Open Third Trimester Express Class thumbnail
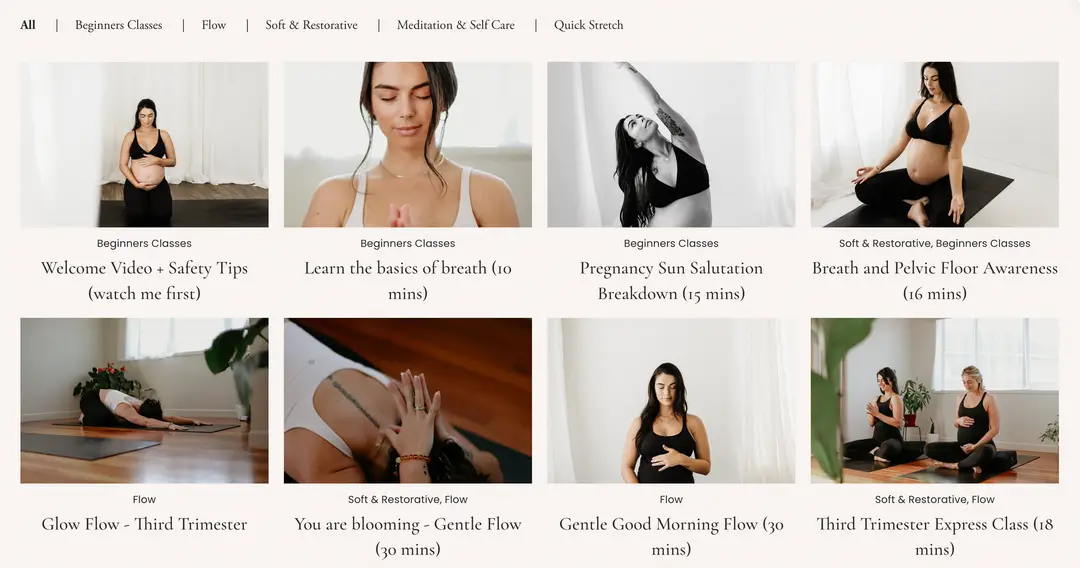1080x568 pixels. [x=935, y=401]
